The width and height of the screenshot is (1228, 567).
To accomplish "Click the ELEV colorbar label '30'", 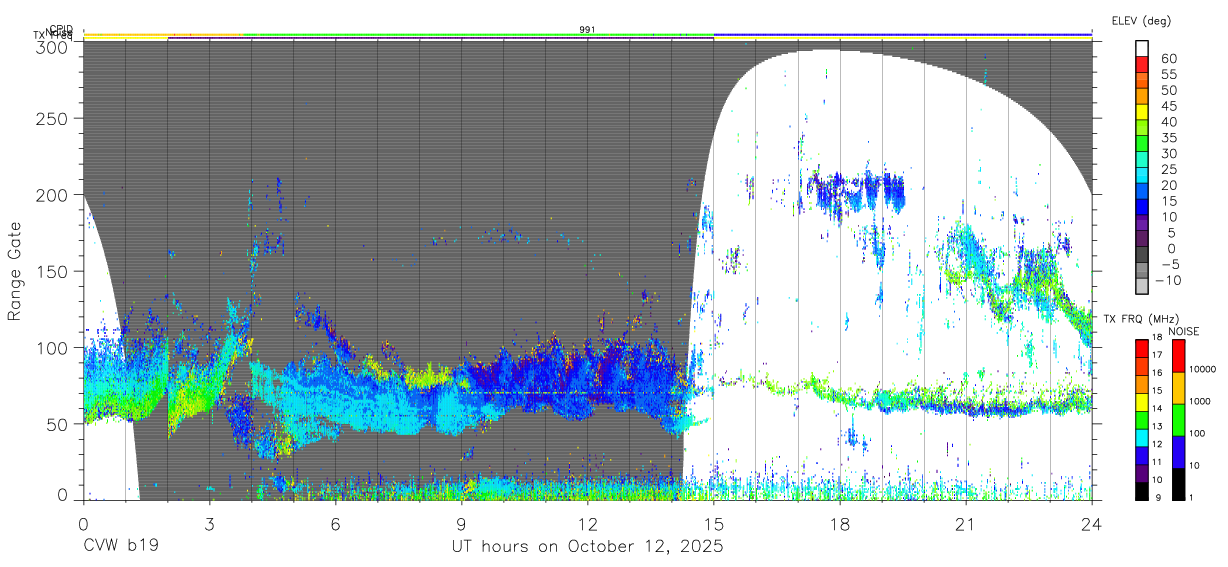I will 1168,154.
